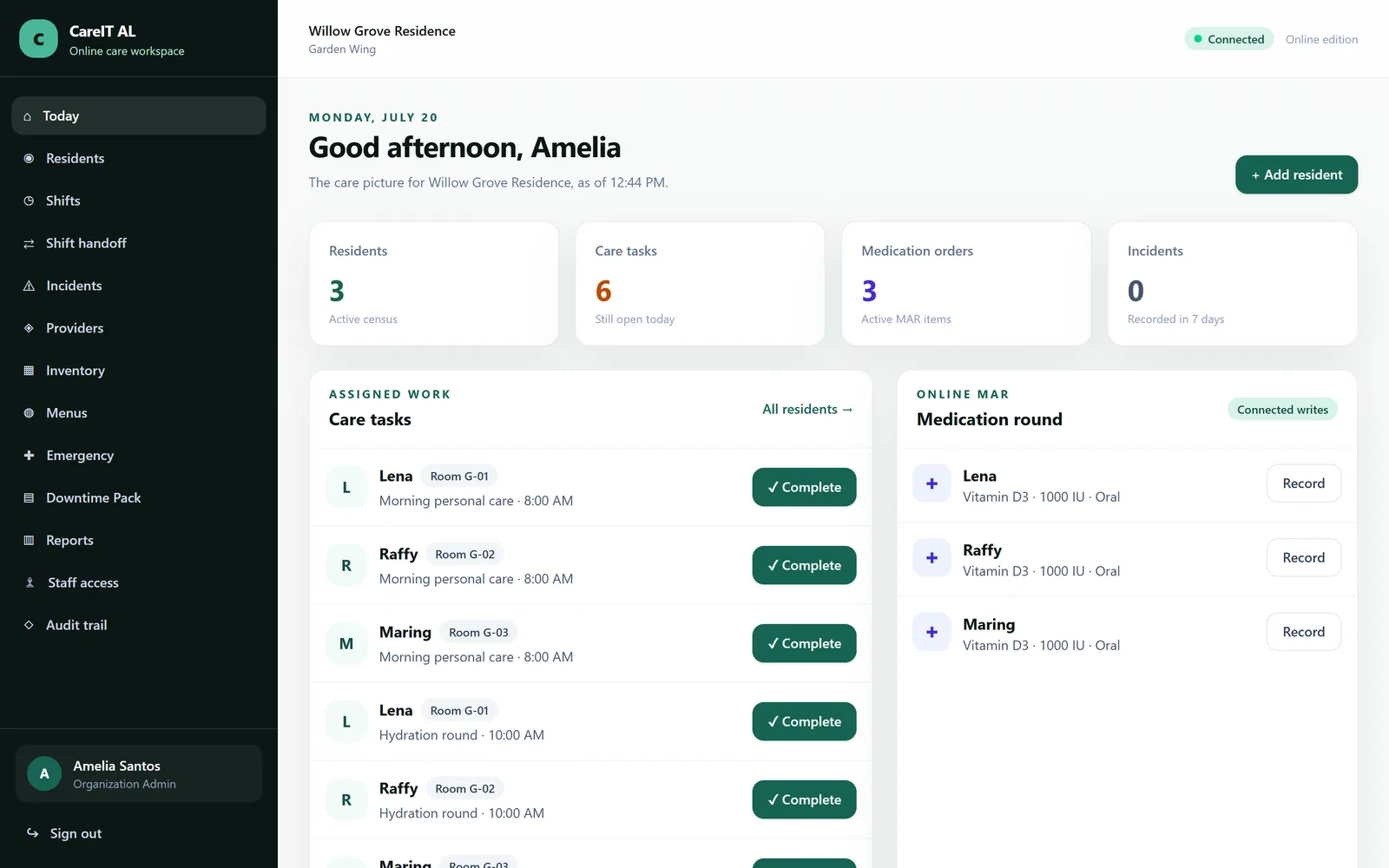This screenshot has width=1389, height=868.
Task: Click the Incidents warning triangle icon
Action: coord(29,286)
